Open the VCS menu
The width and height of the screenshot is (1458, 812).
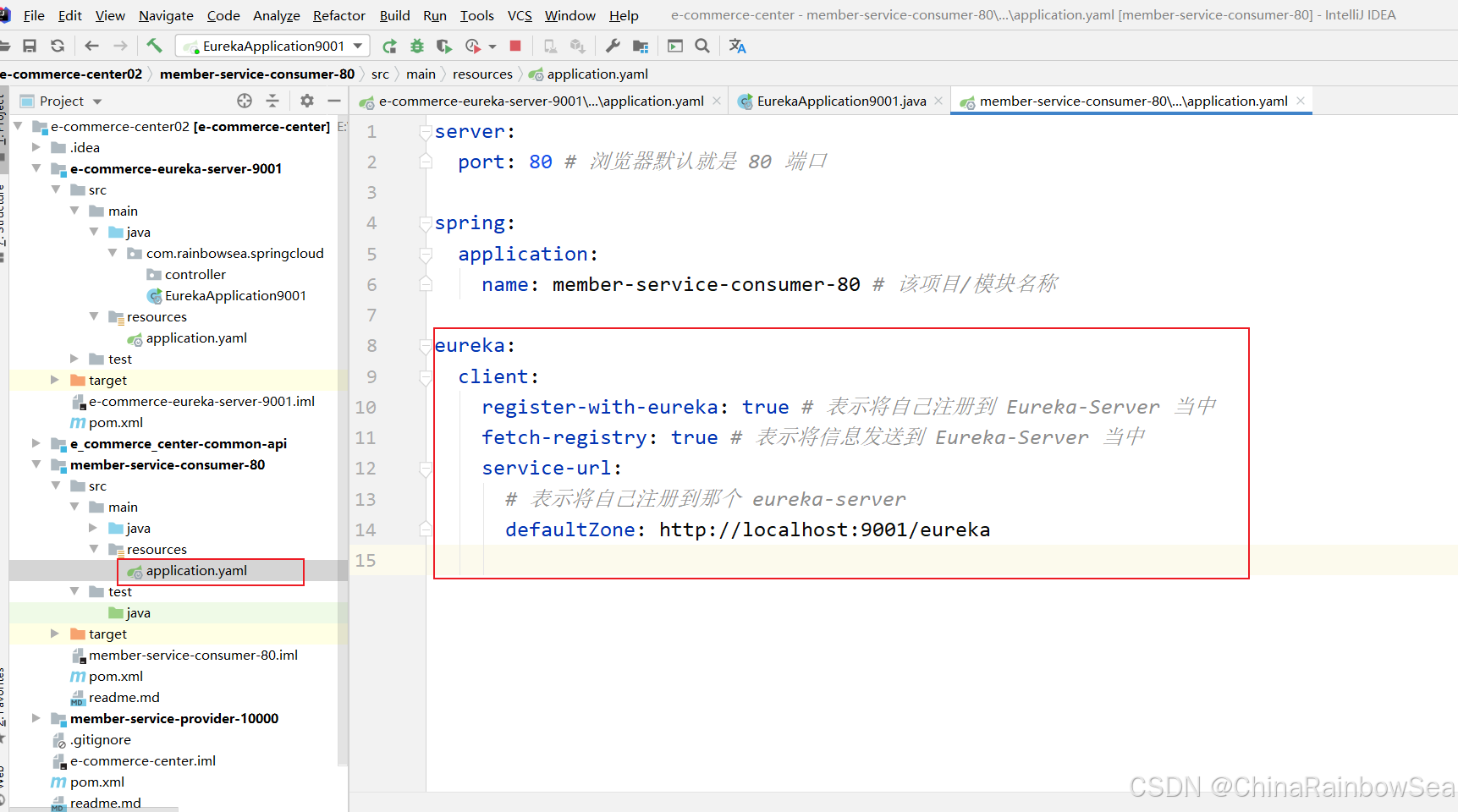520,15
